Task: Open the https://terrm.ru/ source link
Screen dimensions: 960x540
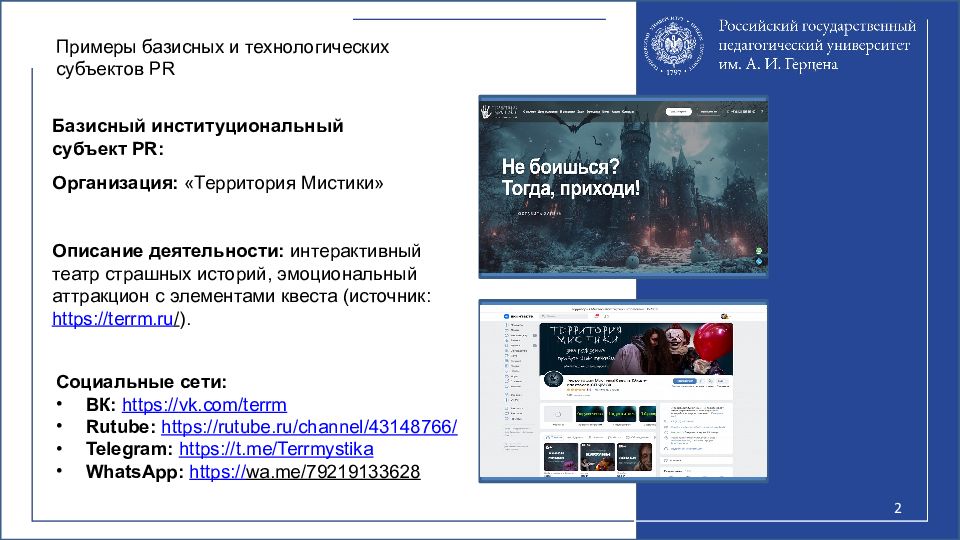Action: (116, 319)
